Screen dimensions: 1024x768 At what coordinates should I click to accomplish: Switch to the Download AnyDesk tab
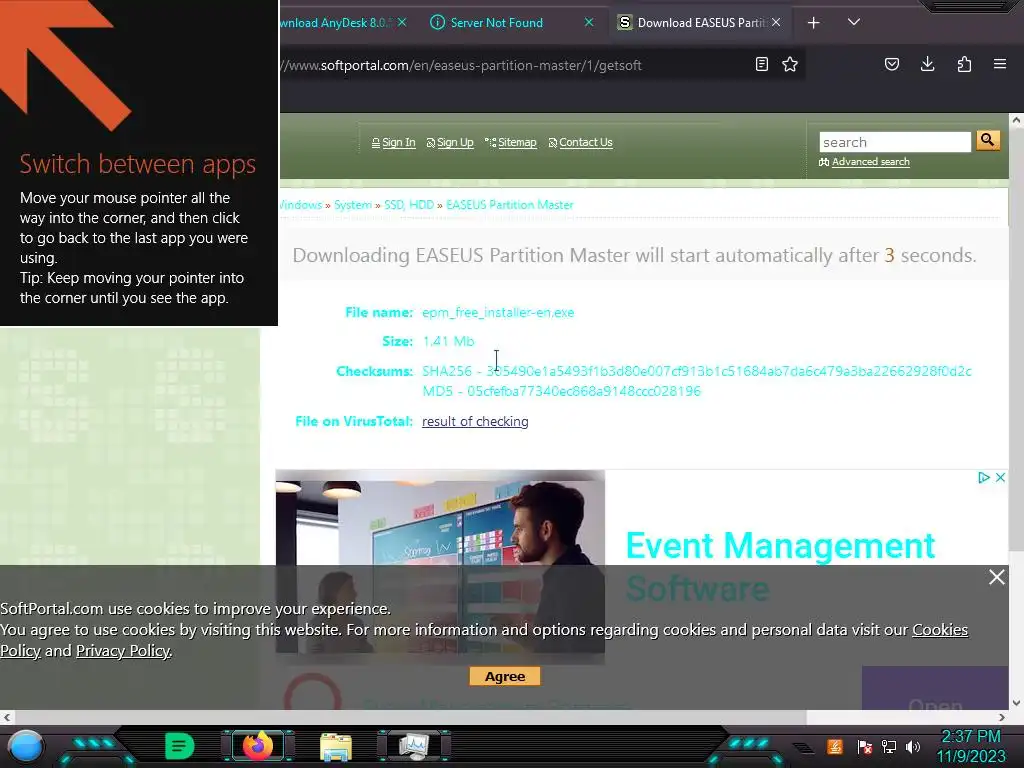(x=335, y=23)
